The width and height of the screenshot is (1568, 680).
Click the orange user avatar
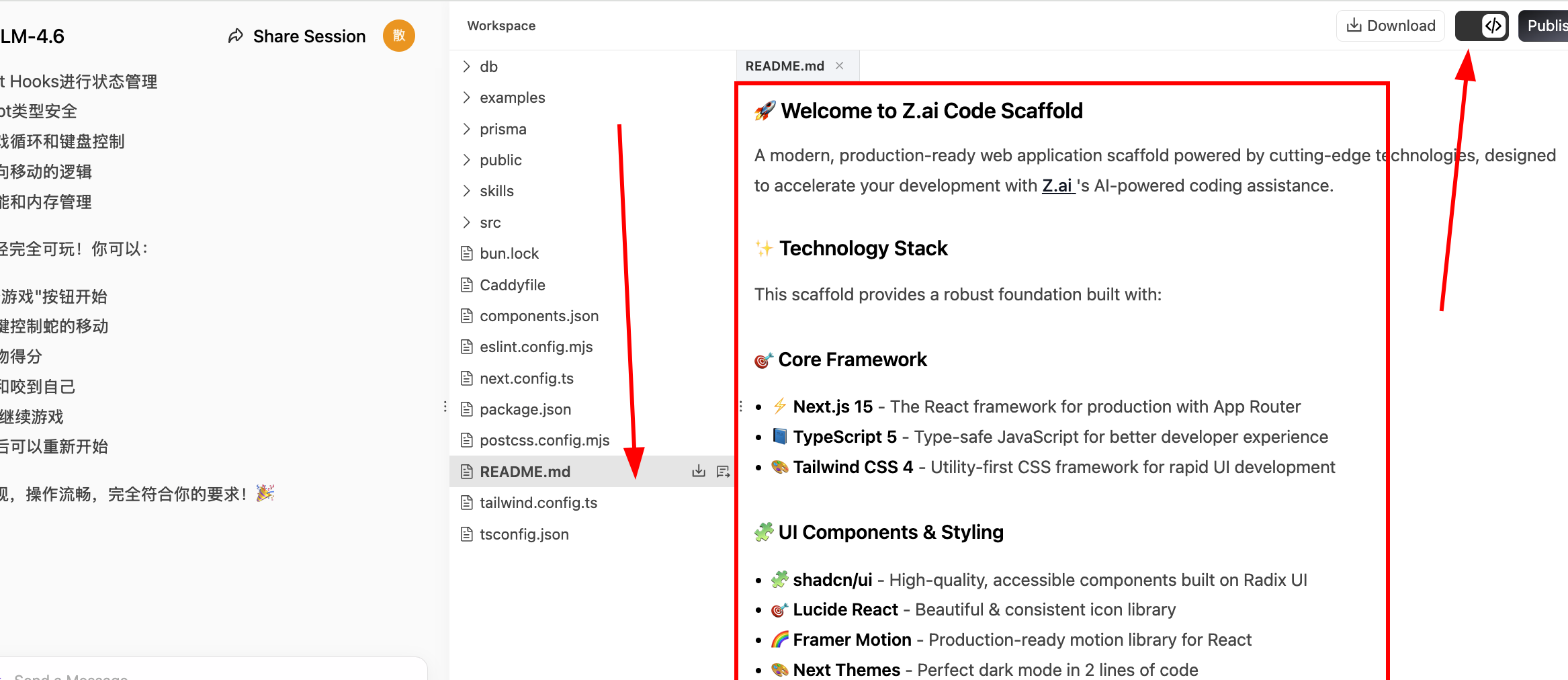(x=398, y=36)
